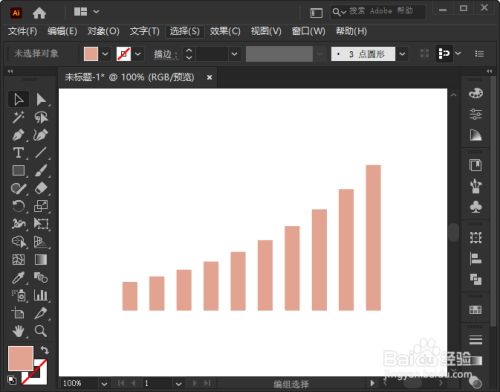Open the artboard number dropdown
Viewport: 500px width, 392px height.
pos(179,384)
